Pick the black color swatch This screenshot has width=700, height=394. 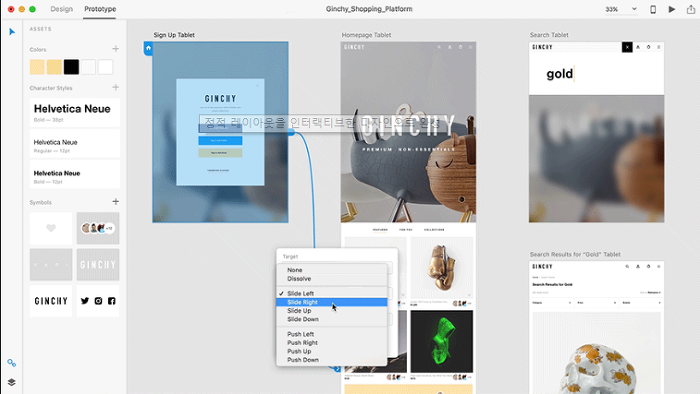[x=71, y=67]
